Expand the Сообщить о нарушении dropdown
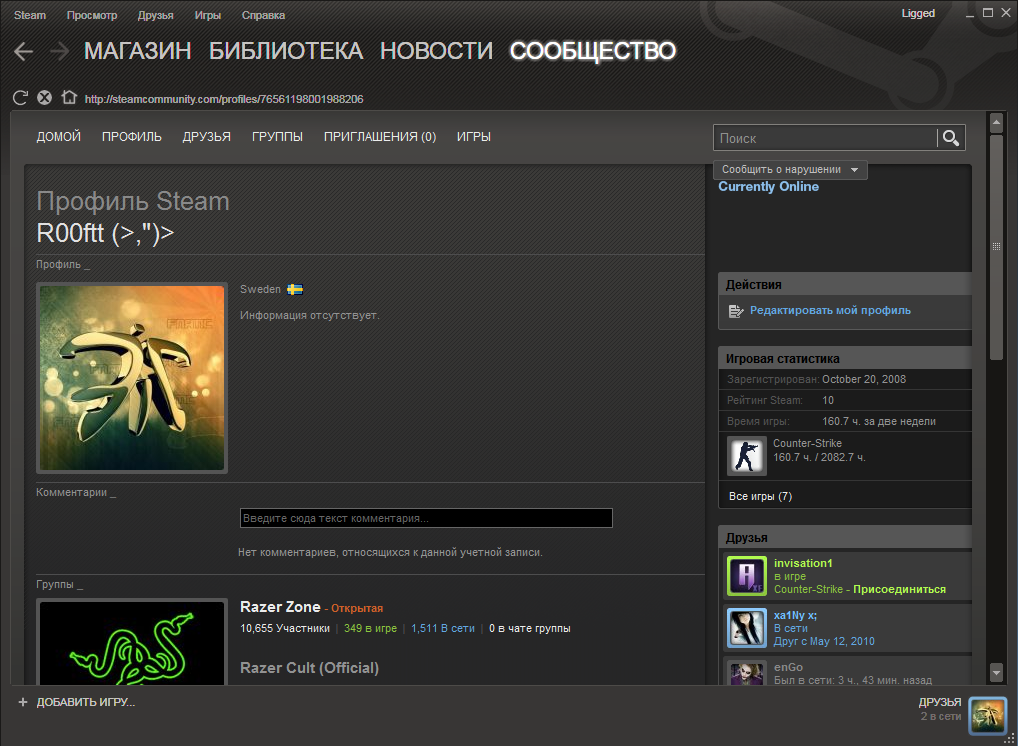This screenshot has height=746, width=1018. pyautogui.click(x=790, y=169)
